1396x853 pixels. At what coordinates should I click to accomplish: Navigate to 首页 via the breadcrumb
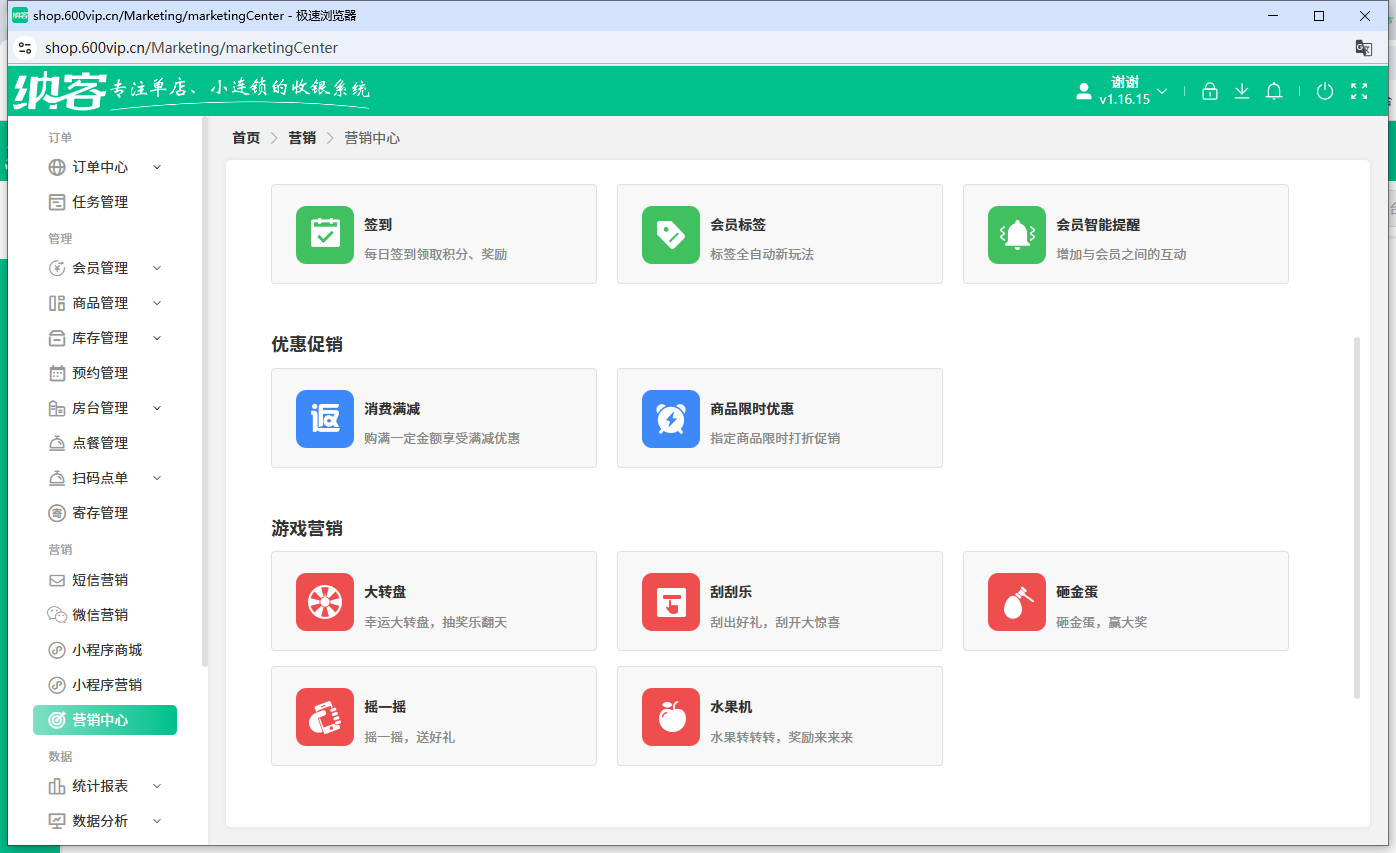pos(245,137)
